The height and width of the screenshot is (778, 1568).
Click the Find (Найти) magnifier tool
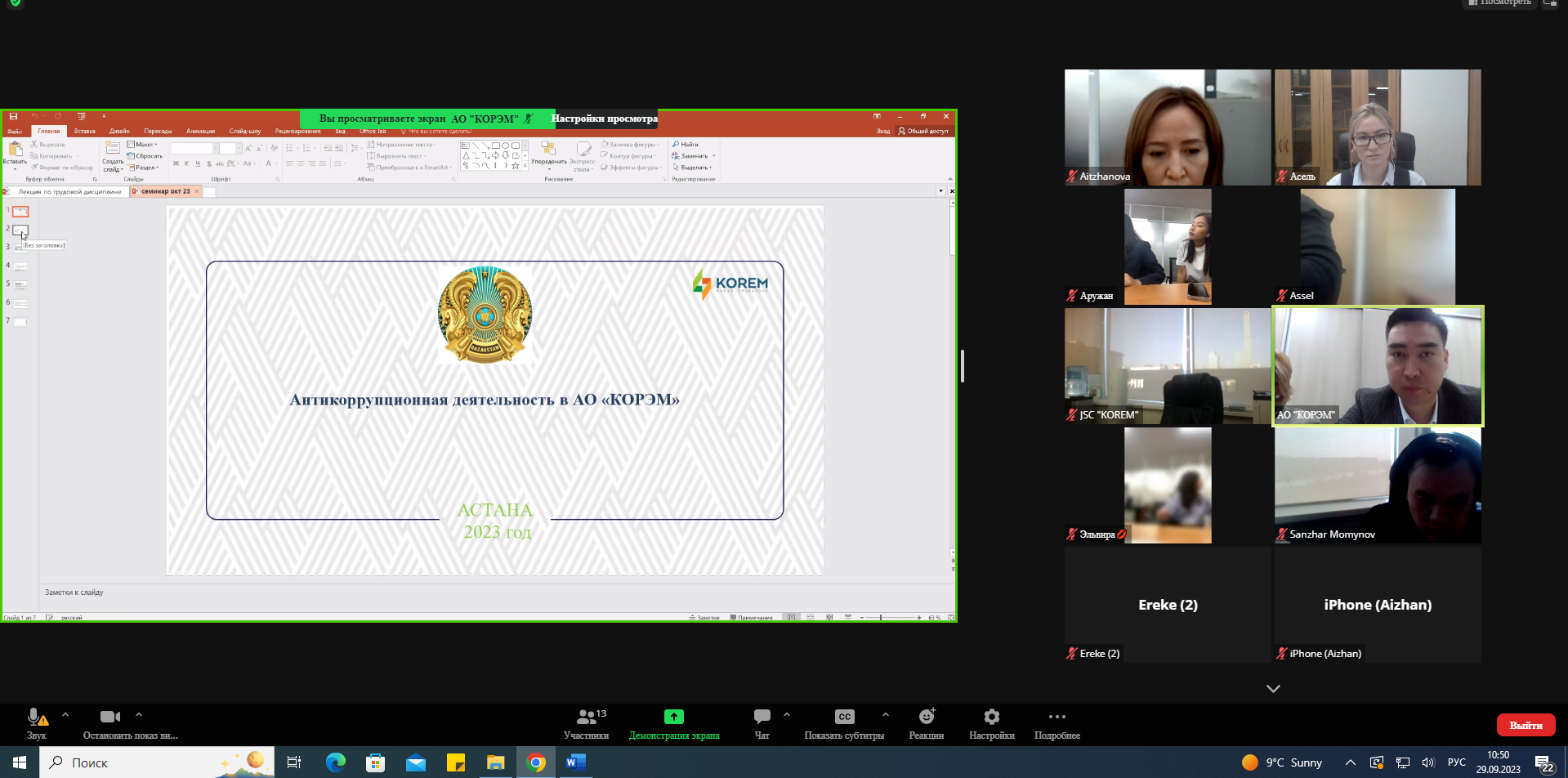[686, 145]
